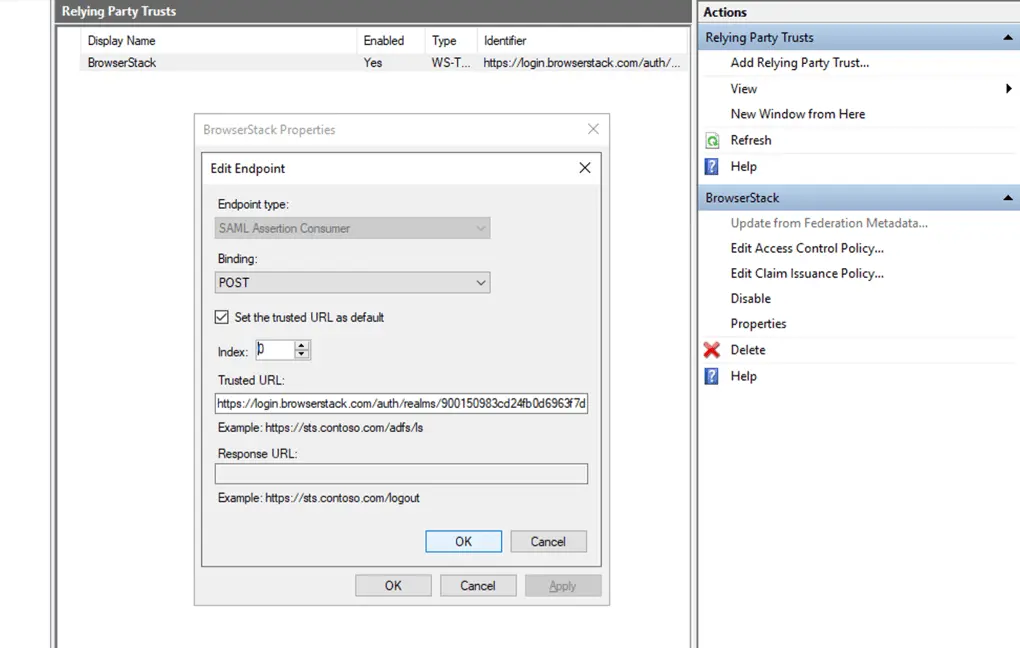Open Edit Access Control Policy
The width and height of the screenshot is (1020, 648).
coord(807,248)
